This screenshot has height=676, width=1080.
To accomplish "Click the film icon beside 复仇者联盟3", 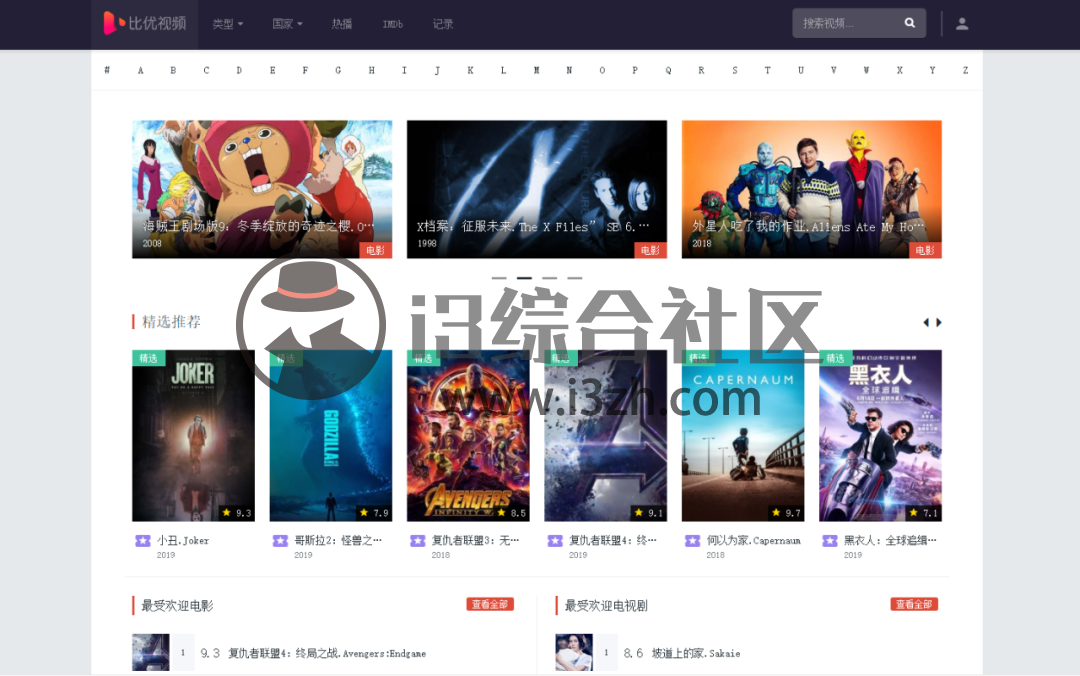I will pyautogui.click(x=417, y=541).
